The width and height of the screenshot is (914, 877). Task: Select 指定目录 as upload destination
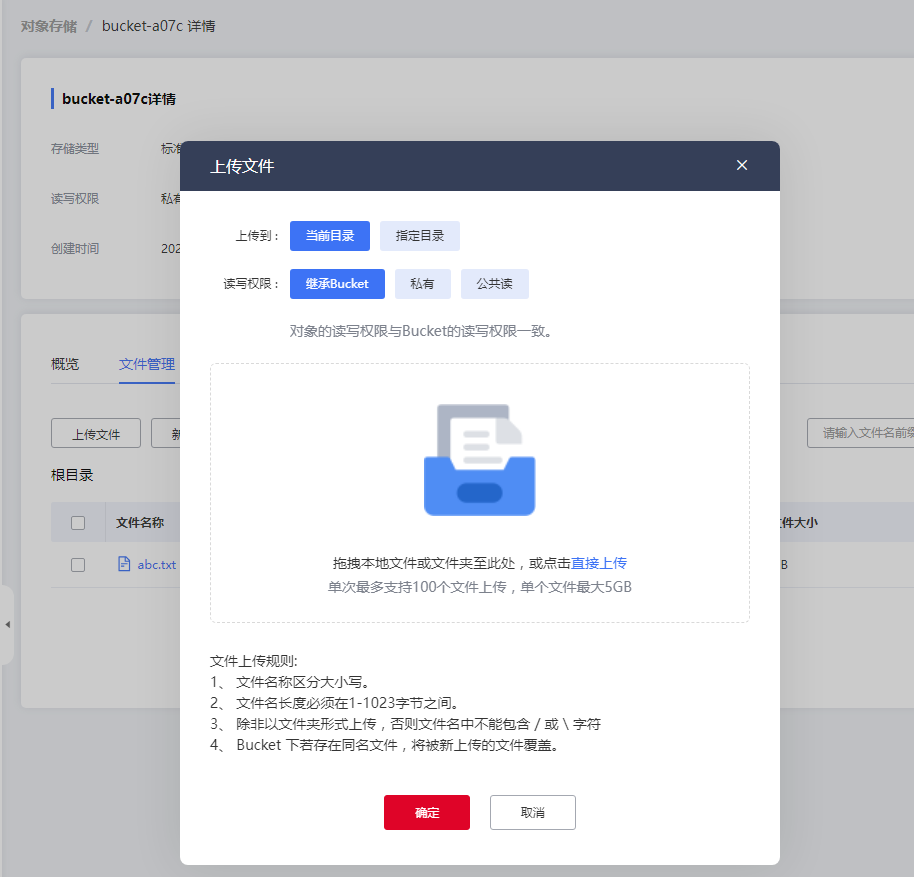pyautogui.click(x=420, y=236)
